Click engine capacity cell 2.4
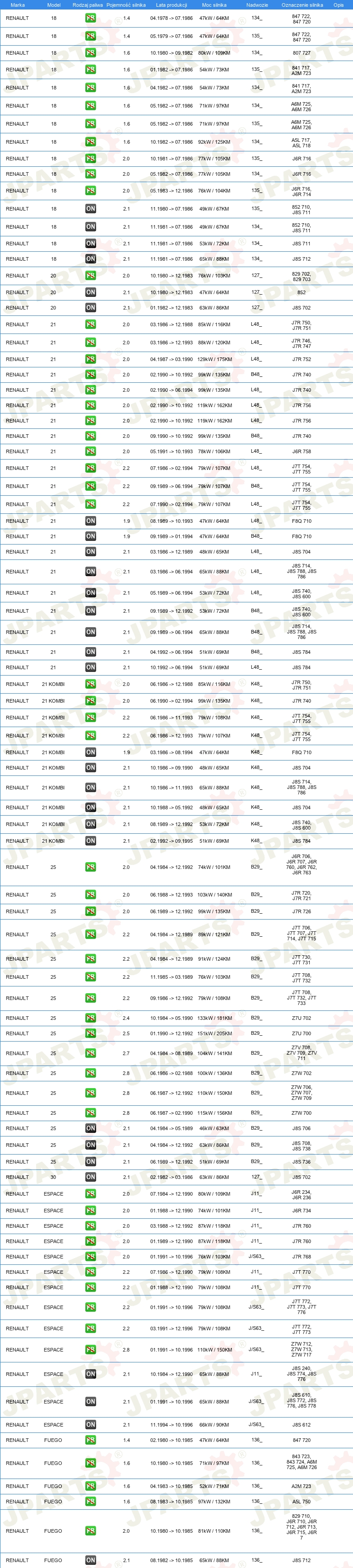The width and height of the screenshot is (353, 1568). click(126, 1018)
